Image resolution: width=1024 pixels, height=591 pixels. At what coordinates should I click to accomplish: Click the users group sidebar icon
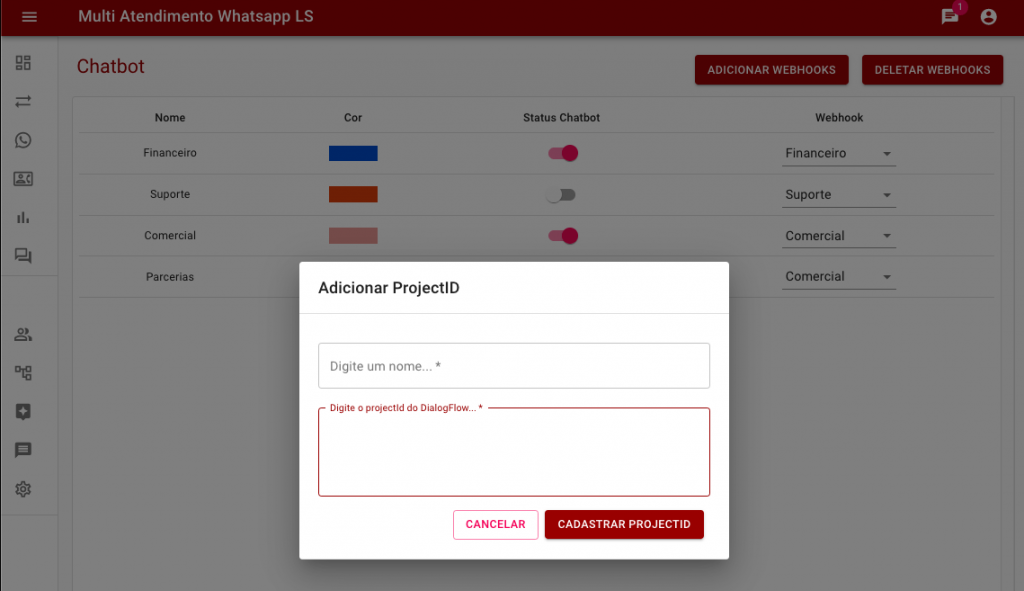[x=23, y=334]
